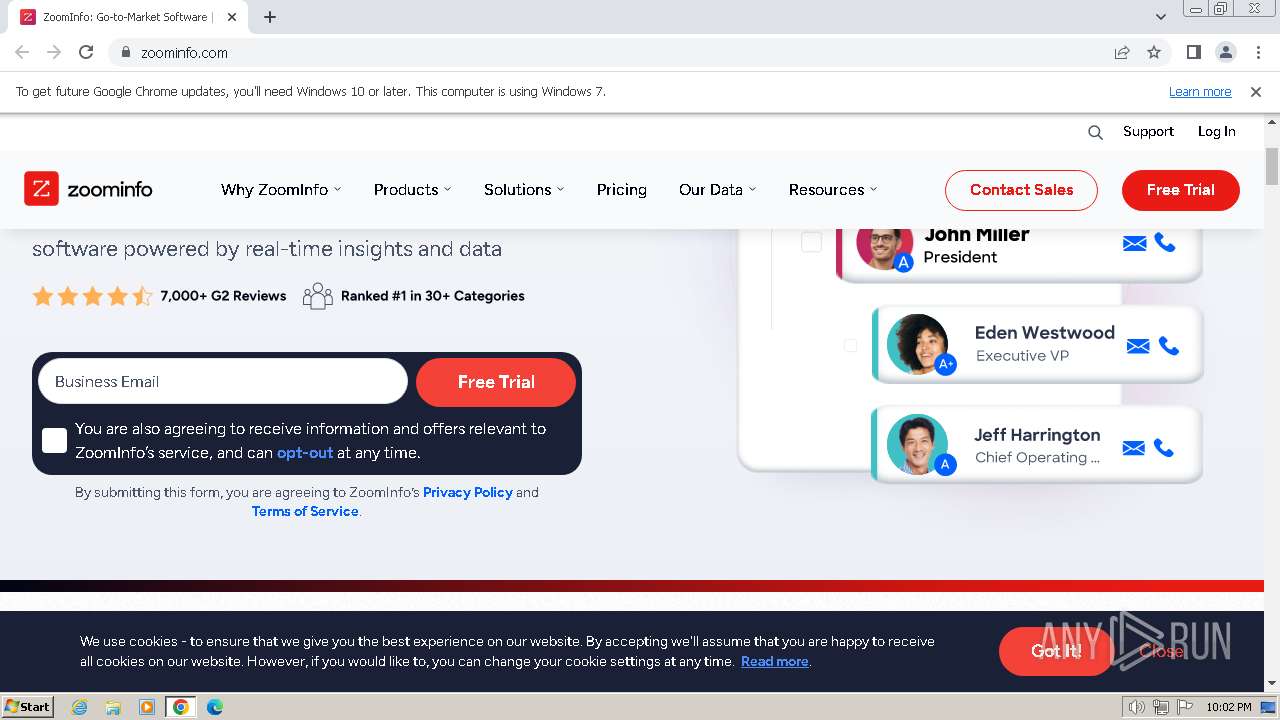This screenshot has width=1280, height=720.
Task: Tick the checkbox beside John Miller
Action: pyautogui.click(x=811, y=242)
